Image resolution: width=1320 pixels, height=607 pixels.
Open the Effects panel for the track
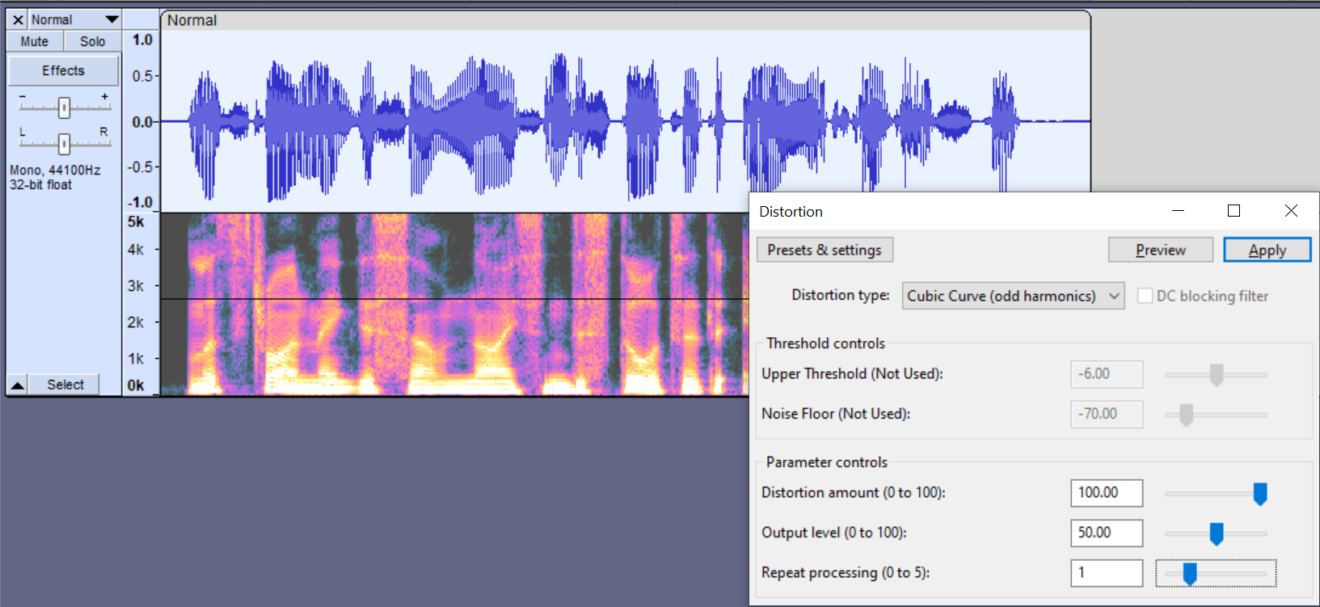63,70
